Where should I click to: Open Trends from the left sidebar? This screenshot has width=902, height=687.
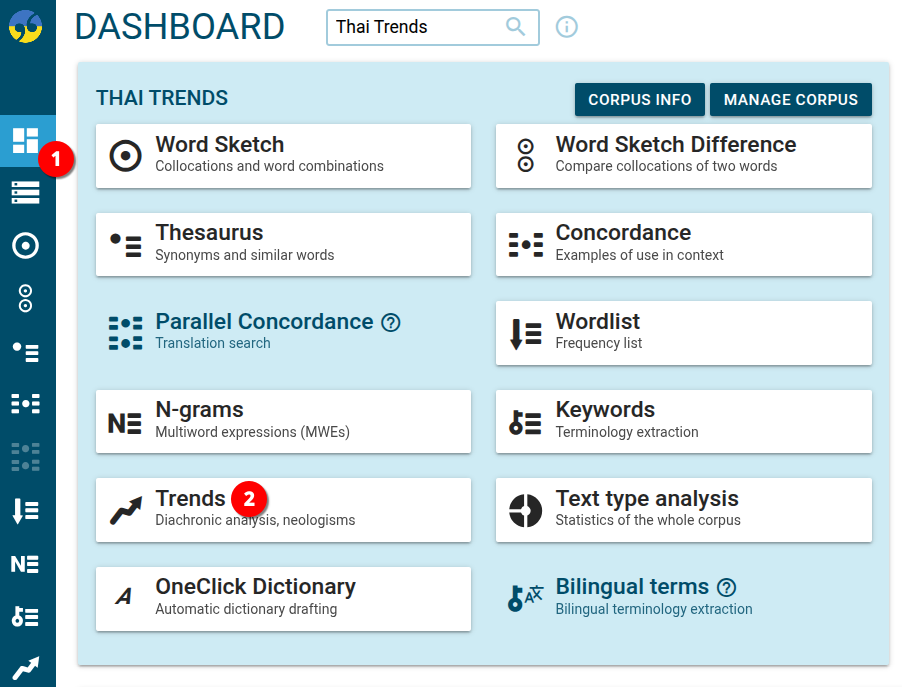pos(25,669)
